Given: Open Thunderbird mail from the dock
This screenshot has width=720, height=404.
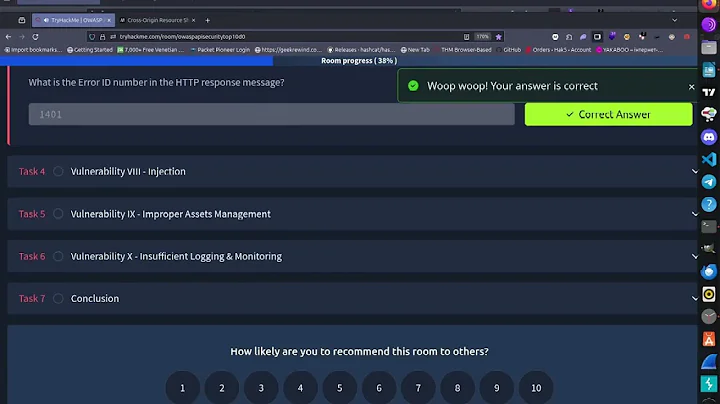Looking at the screenshot, I should [709, 272].
